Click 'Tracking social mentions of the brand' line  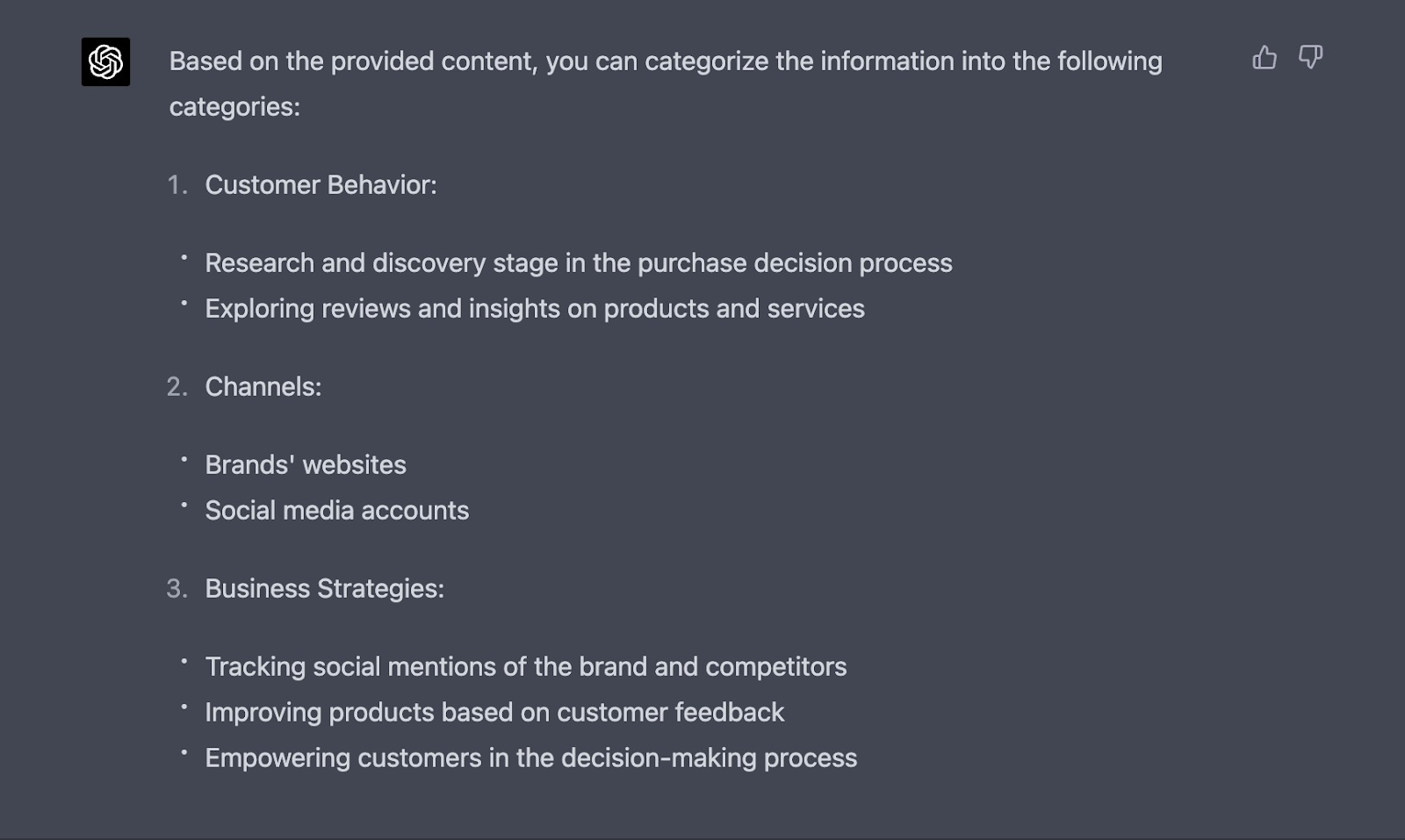coord(525,667)
